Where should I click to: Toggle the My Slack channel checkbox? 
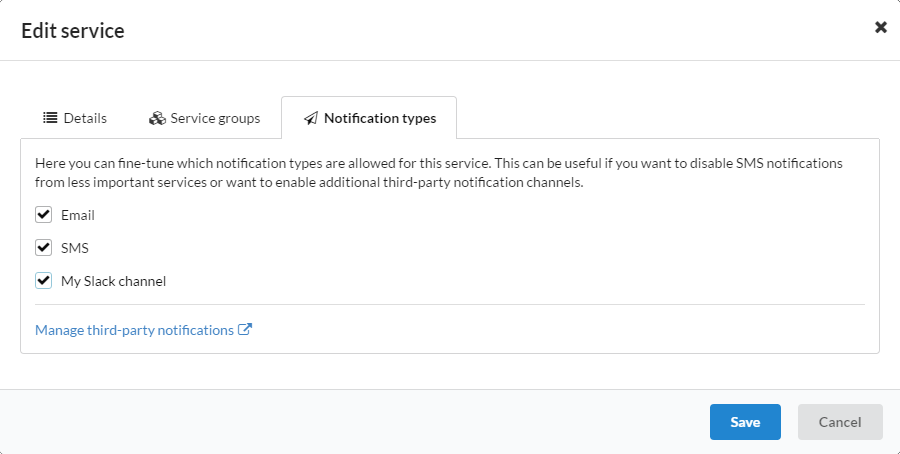(x=44, y=281)
